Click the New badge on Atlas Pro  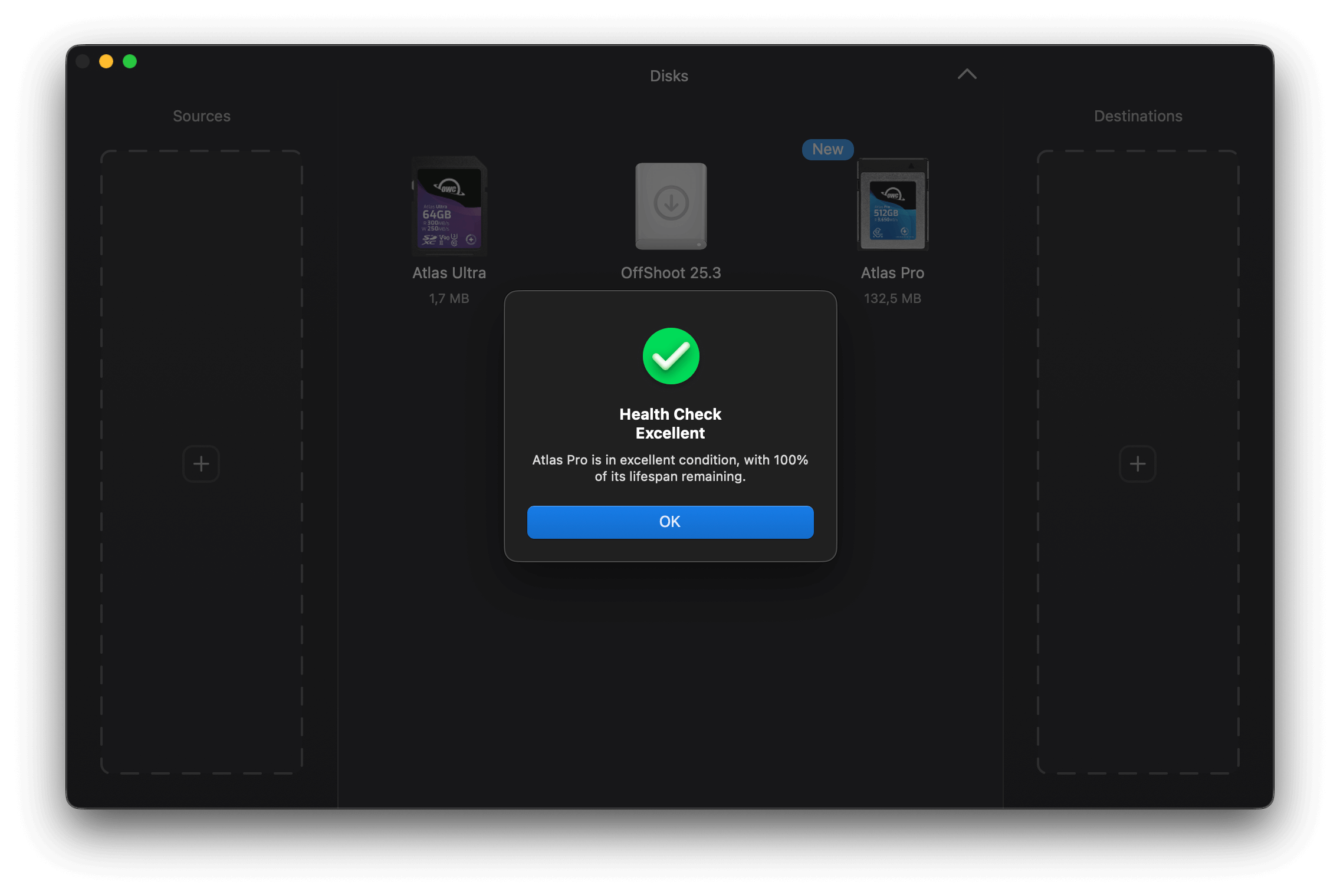point(827,149)
